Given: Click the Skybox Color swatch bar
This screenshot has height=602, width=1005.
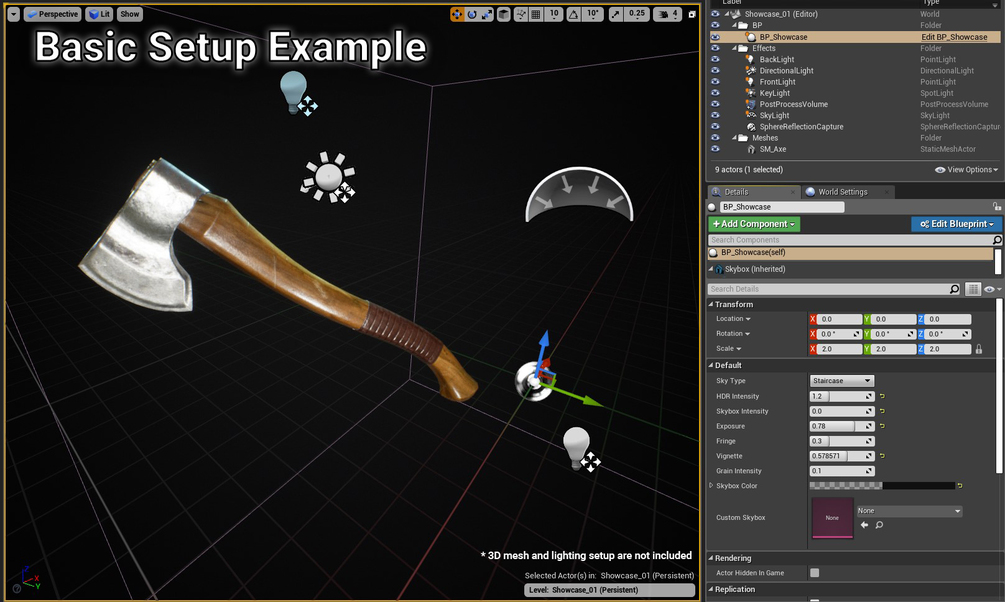Looking at the screenshot, I should click(x=882, y=486).
